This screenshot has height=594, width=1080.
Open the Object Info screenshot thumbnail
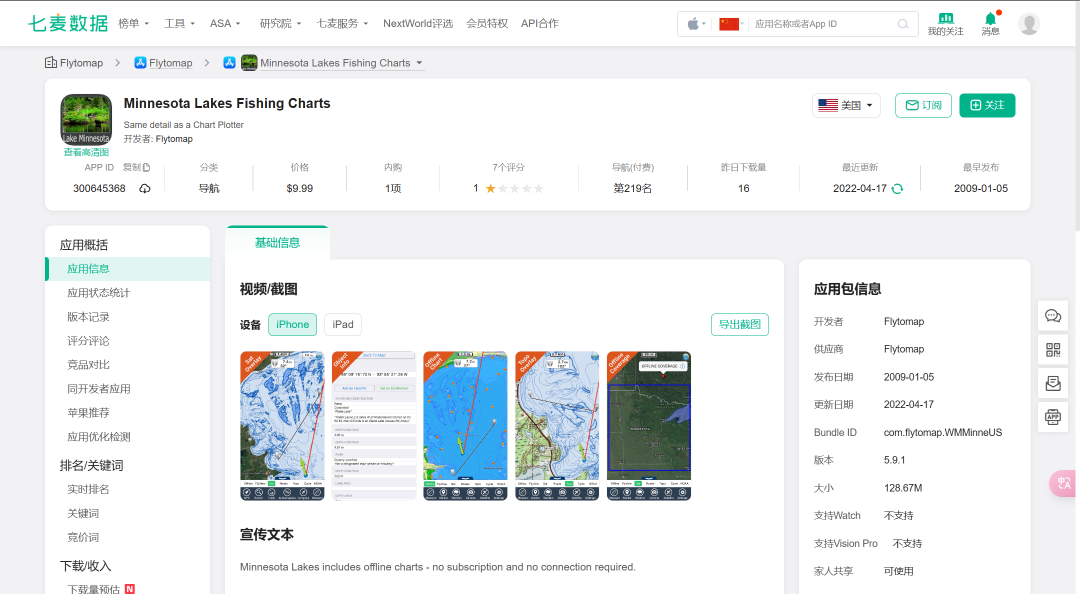[374, 426]
